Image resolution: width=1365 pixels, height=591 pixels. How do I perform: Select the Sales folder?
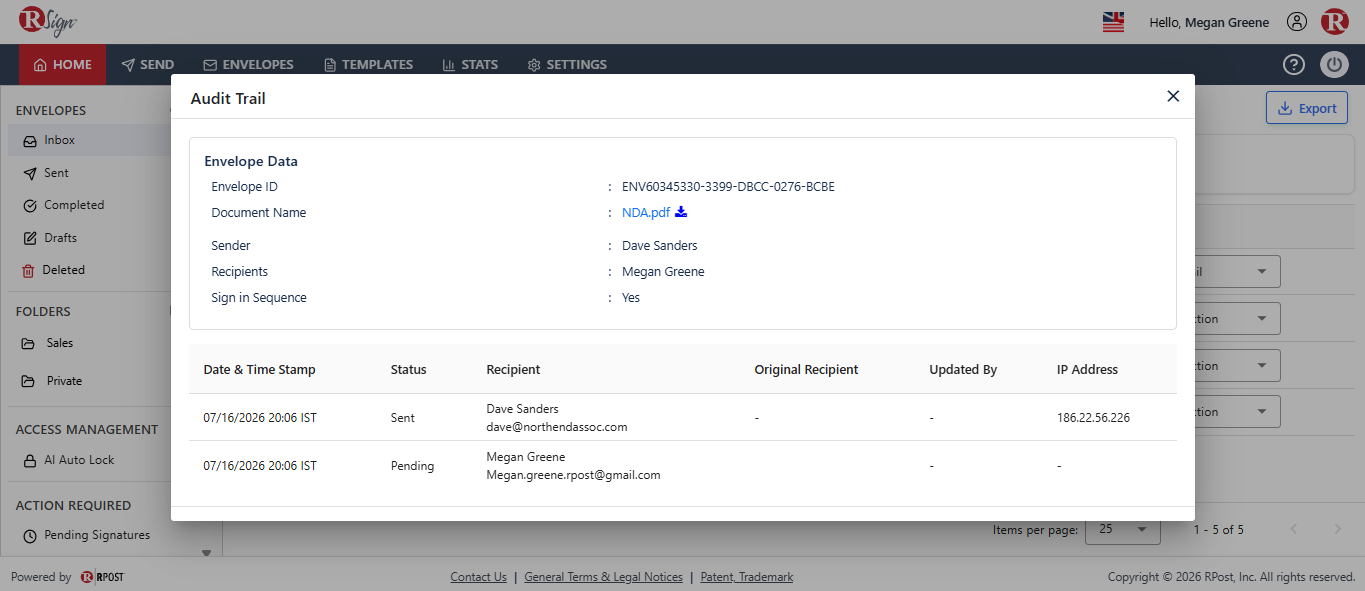click(59, 343)
